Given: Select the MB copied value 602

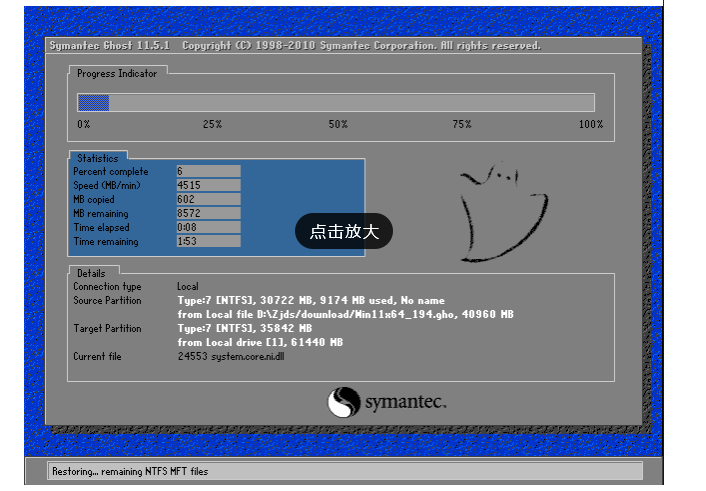Looking at the screenshot, I should coord(208,199).
